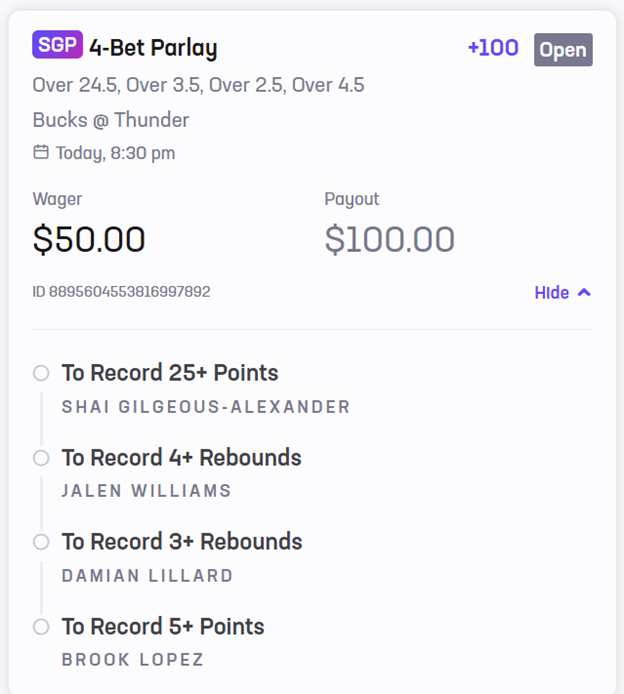Select the status circle for 3+ Rebounds leg
Image resolution: width=624 pixels, height=694 pixels.
click(41, 542)
